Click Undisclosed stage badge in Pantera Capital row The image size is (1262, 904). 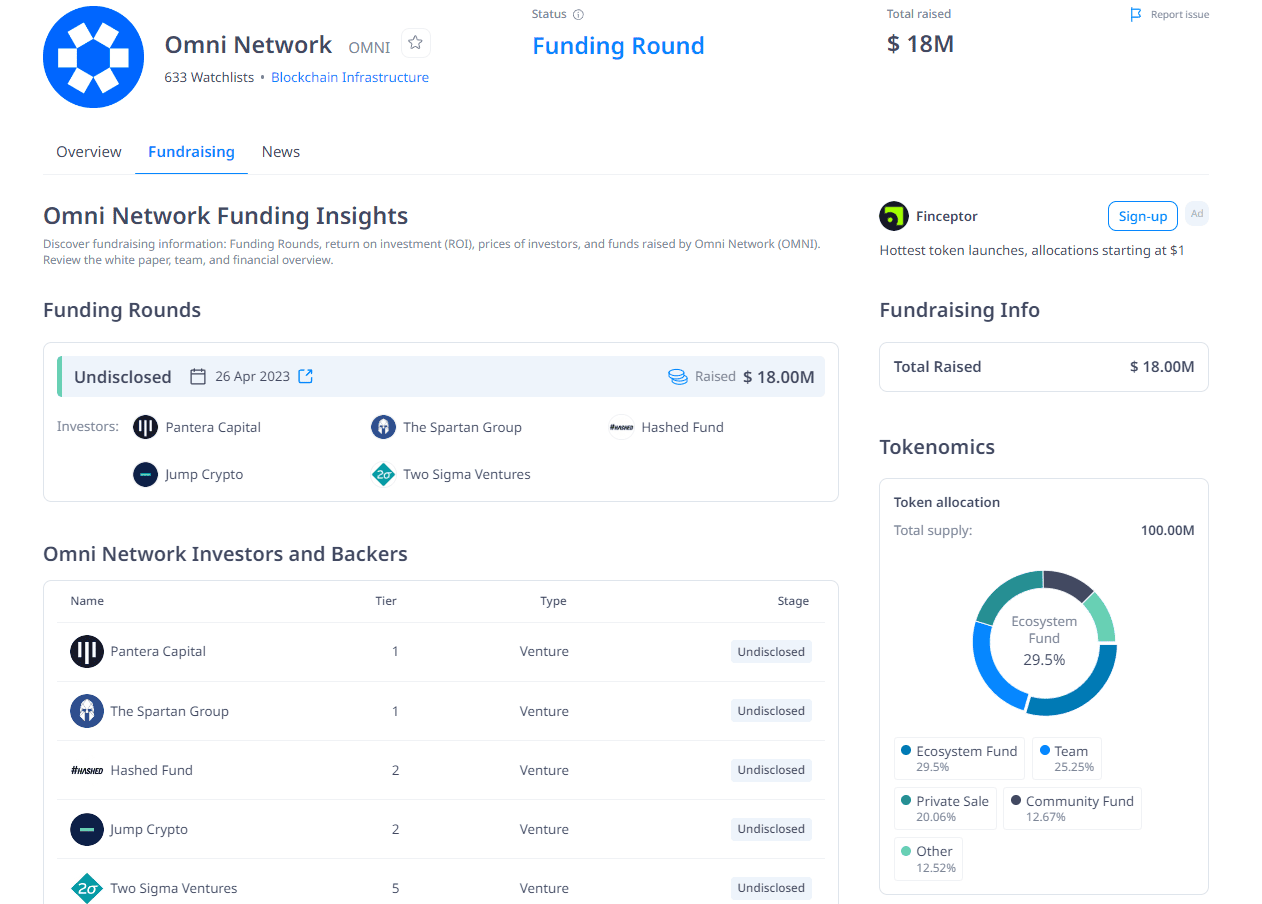[x=771, y=652]
